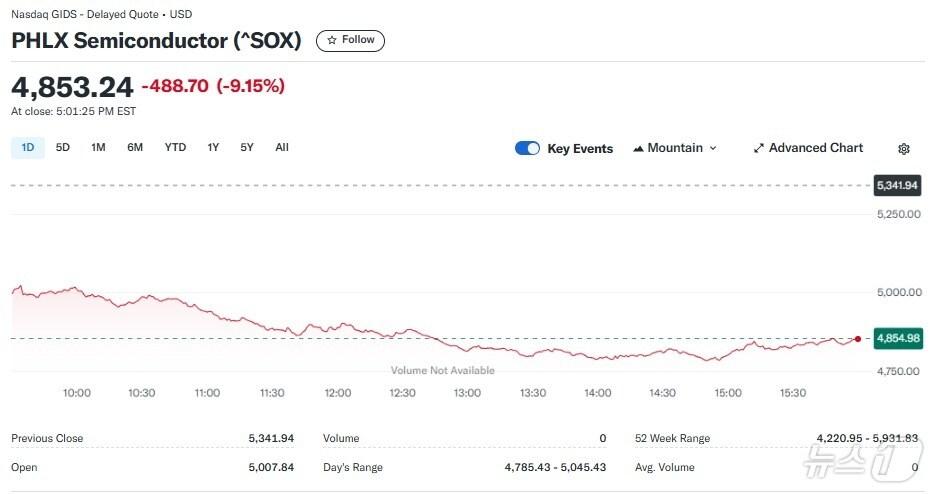Show All historical chart data
933x494 pixels.
[x=282, y=148]
